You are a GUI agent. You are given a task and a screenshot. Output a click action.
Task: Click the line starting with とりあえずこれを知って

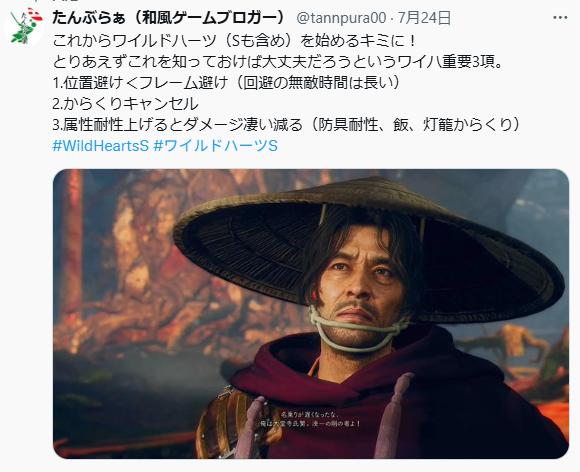click(278, 62)
